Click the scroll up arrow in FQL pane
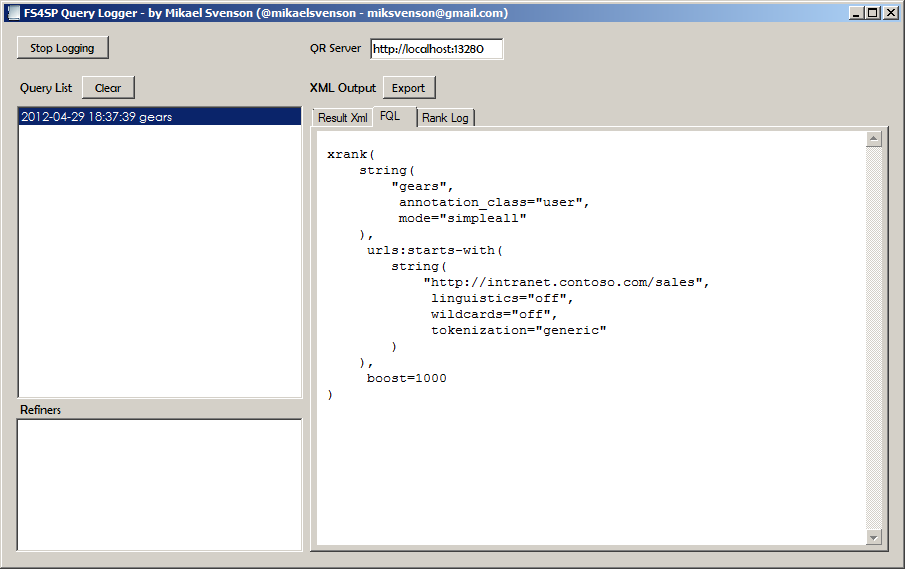The width and height of the screenshot is (905, 569). pos(874,138)
